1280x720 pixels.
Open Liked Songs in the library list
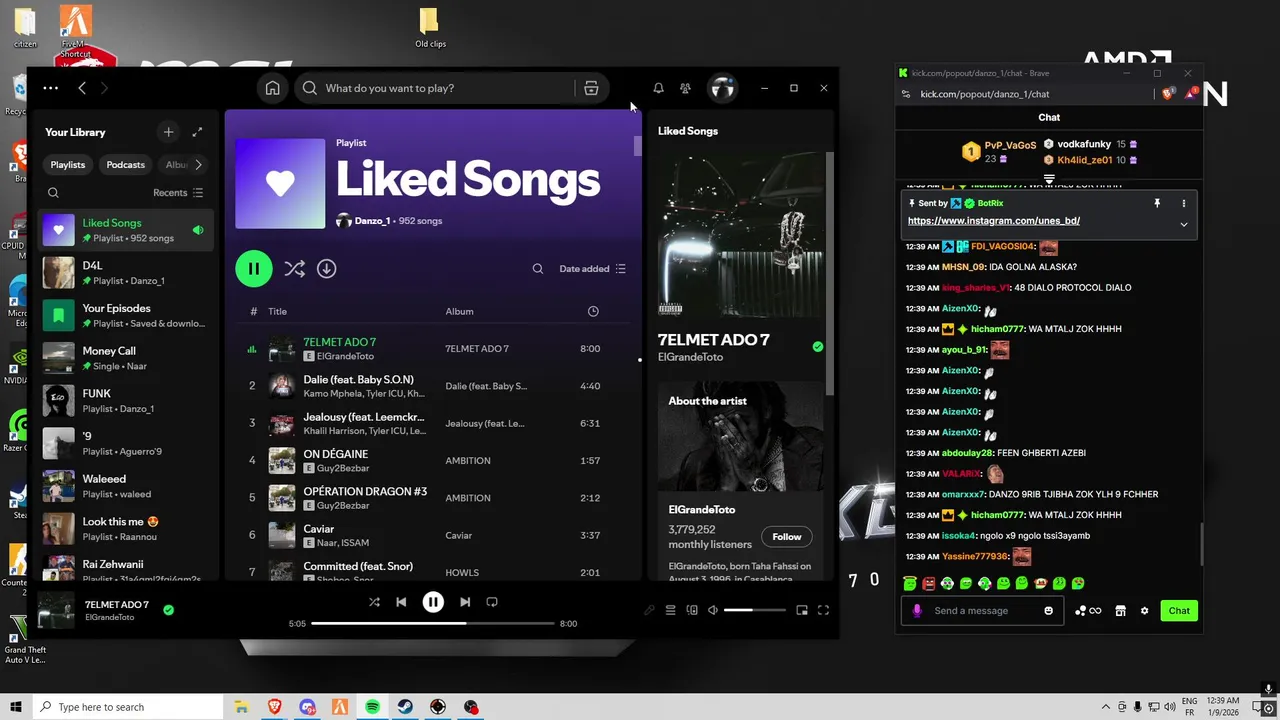click(125, 231)
